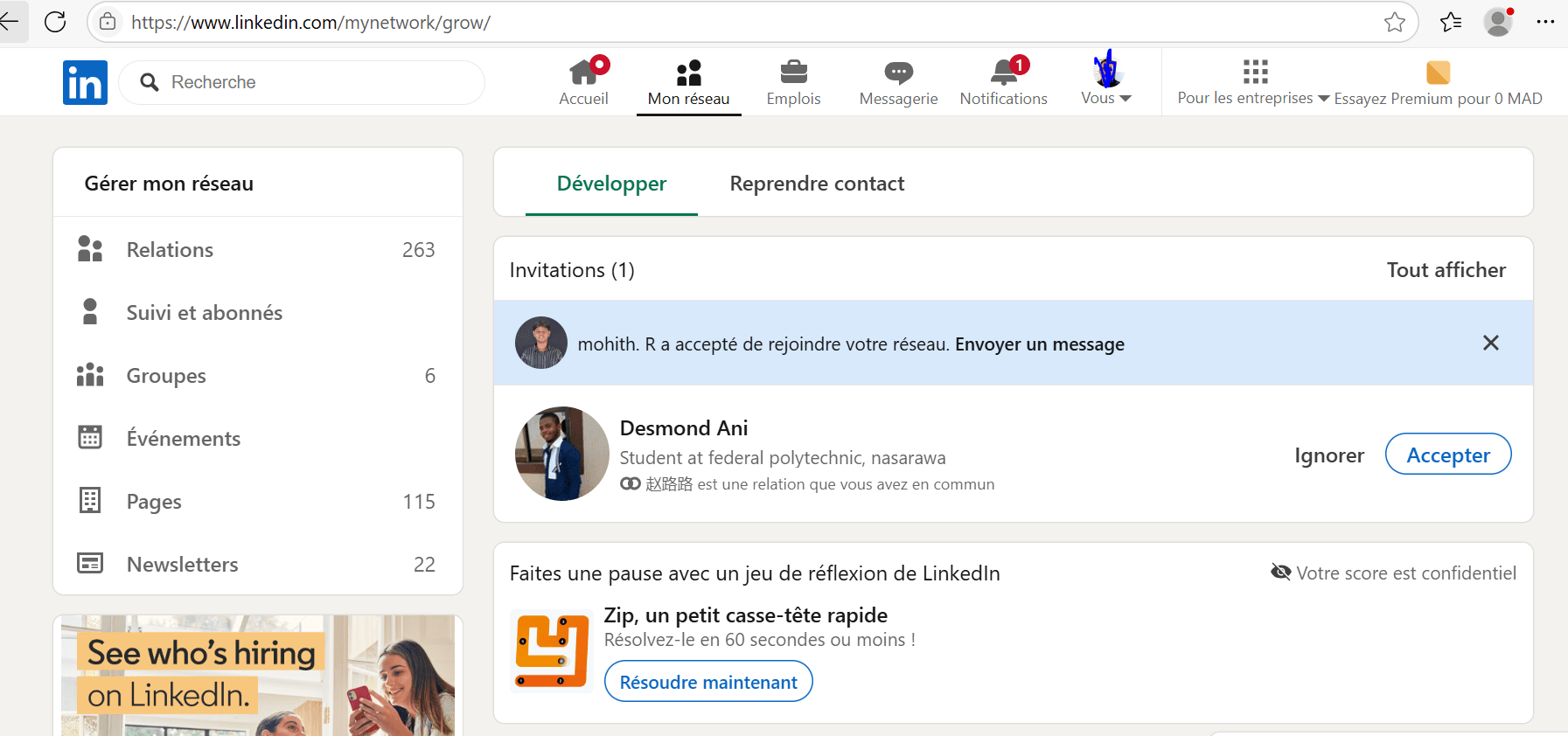
Task: Reload the page with the browser refresh icon
Action: tap(55, 22)
